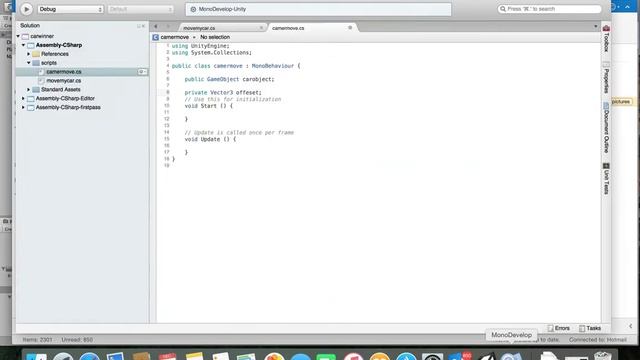Close the movemycar.cs tab
This screenshot has width=640, height=360.
tap(261, 28)
